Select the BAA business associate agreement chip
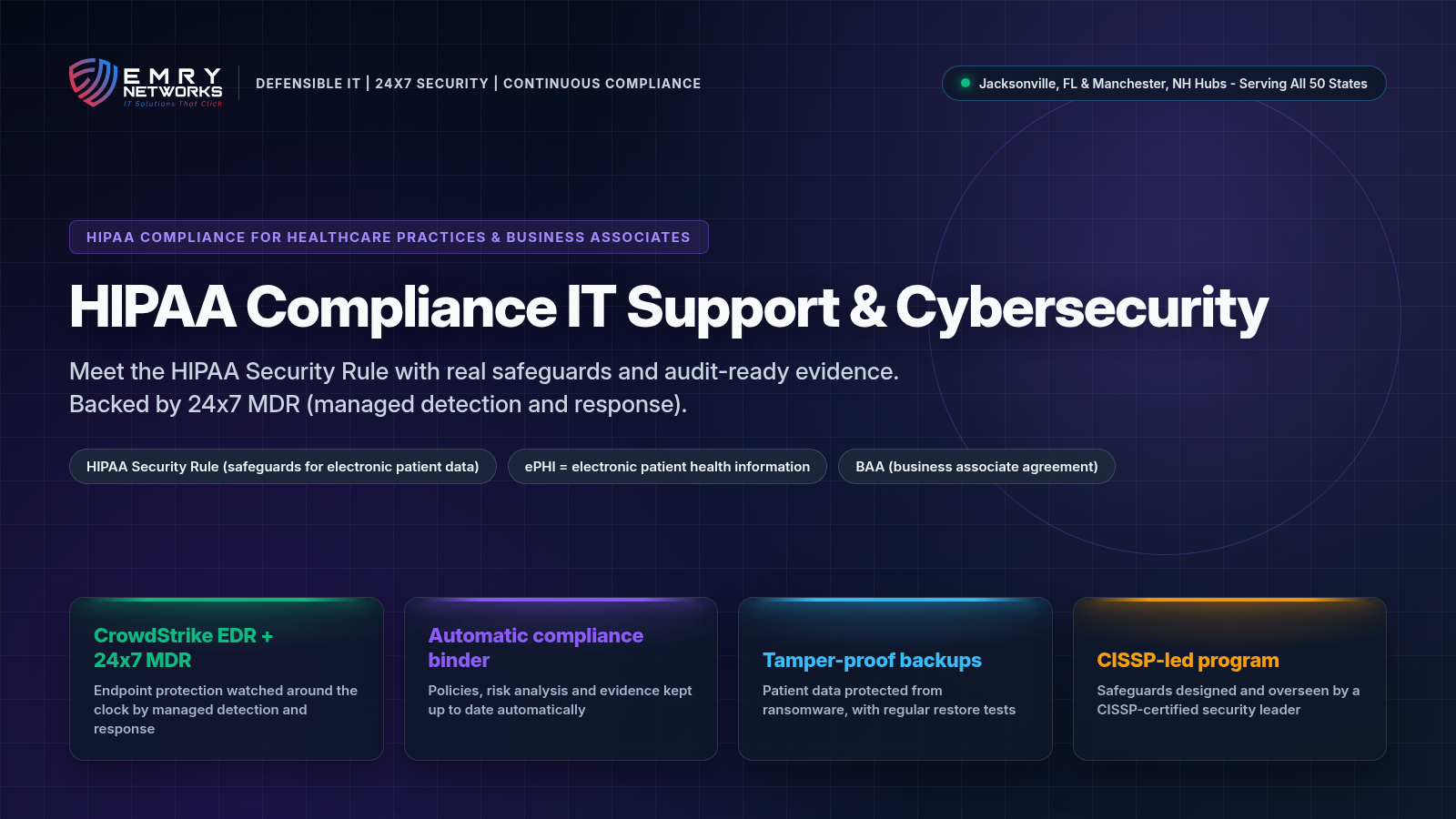This screenshot has width=1456, height=819. pos(976,466)
